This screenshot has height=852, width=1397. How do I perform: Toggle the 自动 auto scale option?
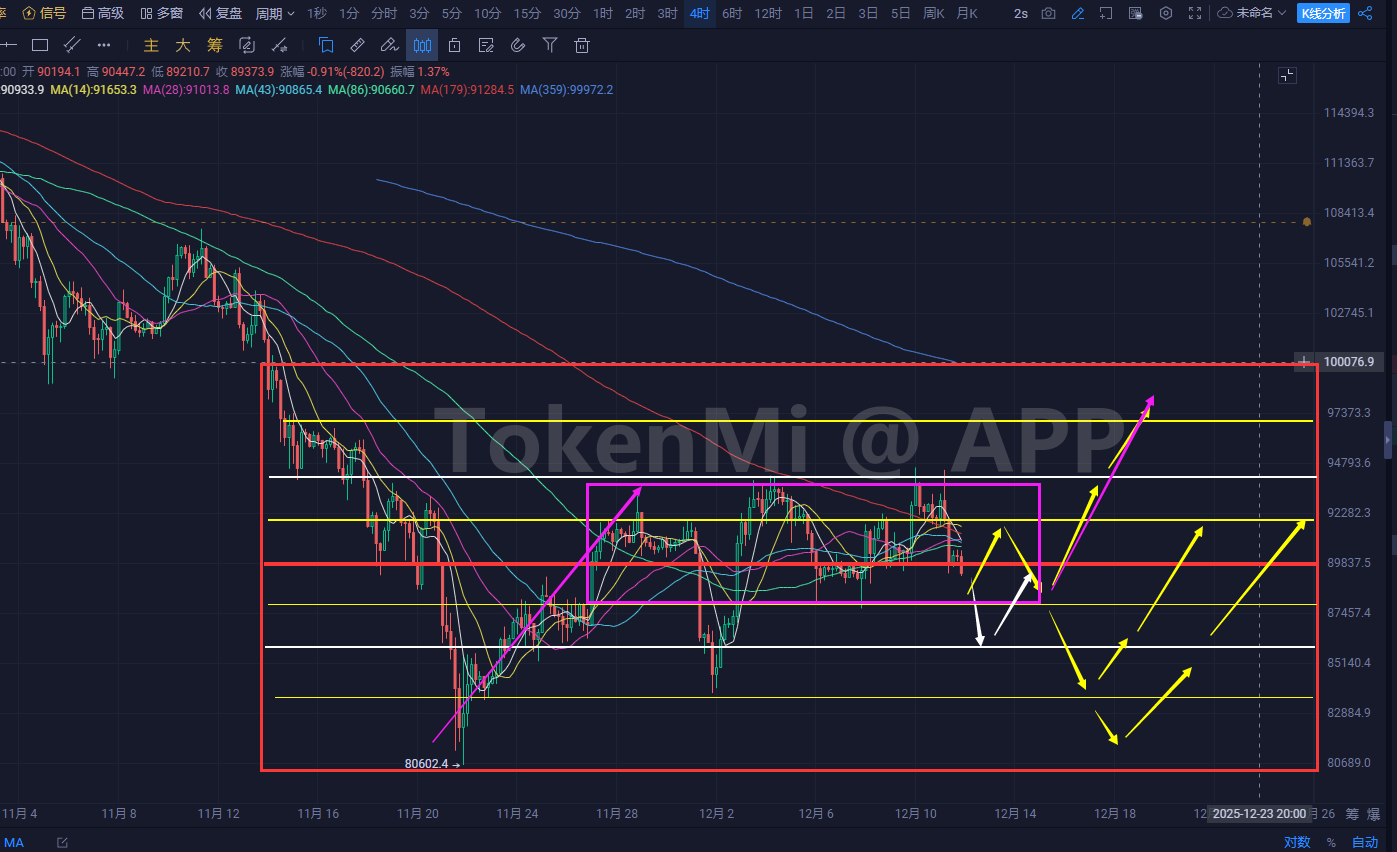(1364, 842)
